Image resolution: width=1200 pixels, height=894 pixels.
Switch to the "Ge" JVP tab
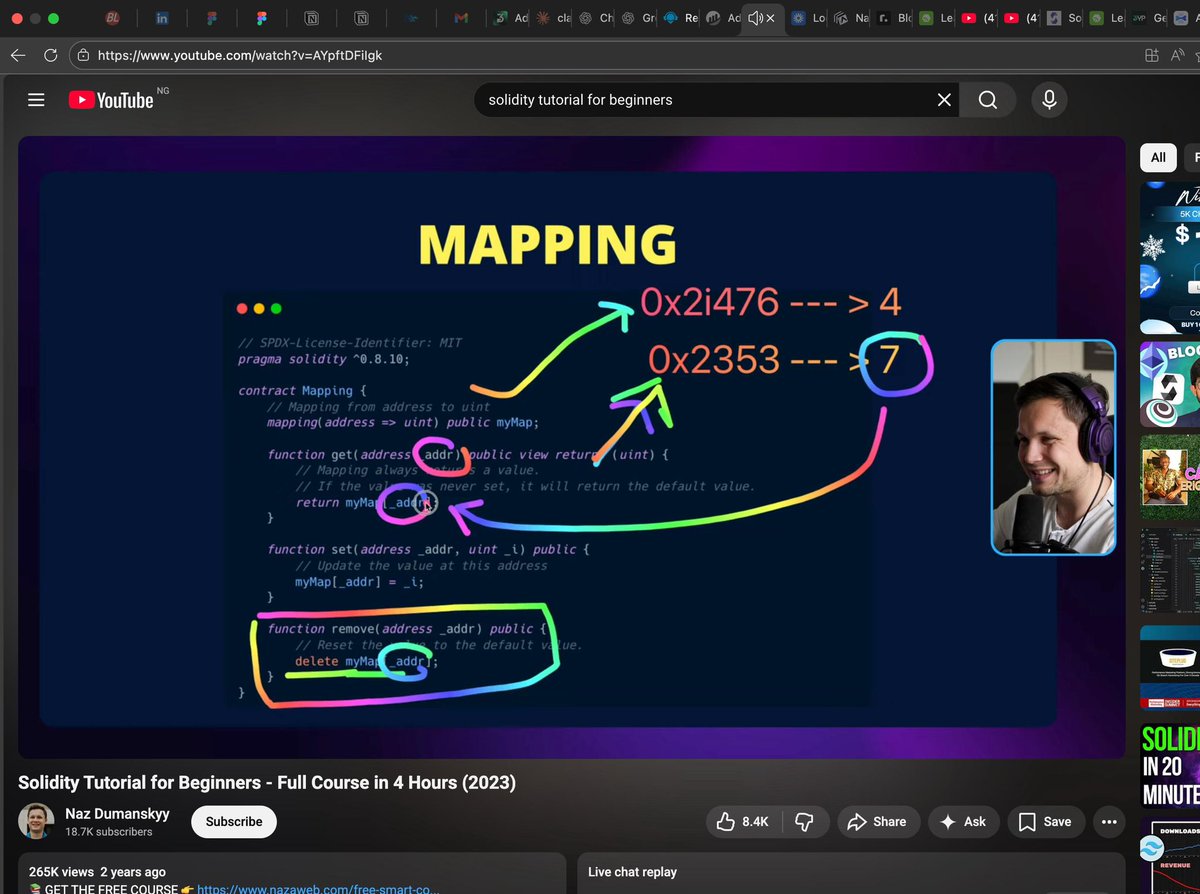(x=1150, y=18)
